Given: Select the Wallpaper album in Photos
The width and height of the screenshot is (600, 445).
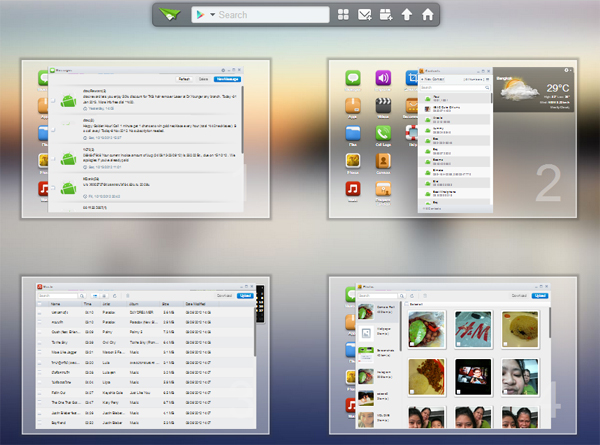Looking at the screenshot, I should [378, 333].
